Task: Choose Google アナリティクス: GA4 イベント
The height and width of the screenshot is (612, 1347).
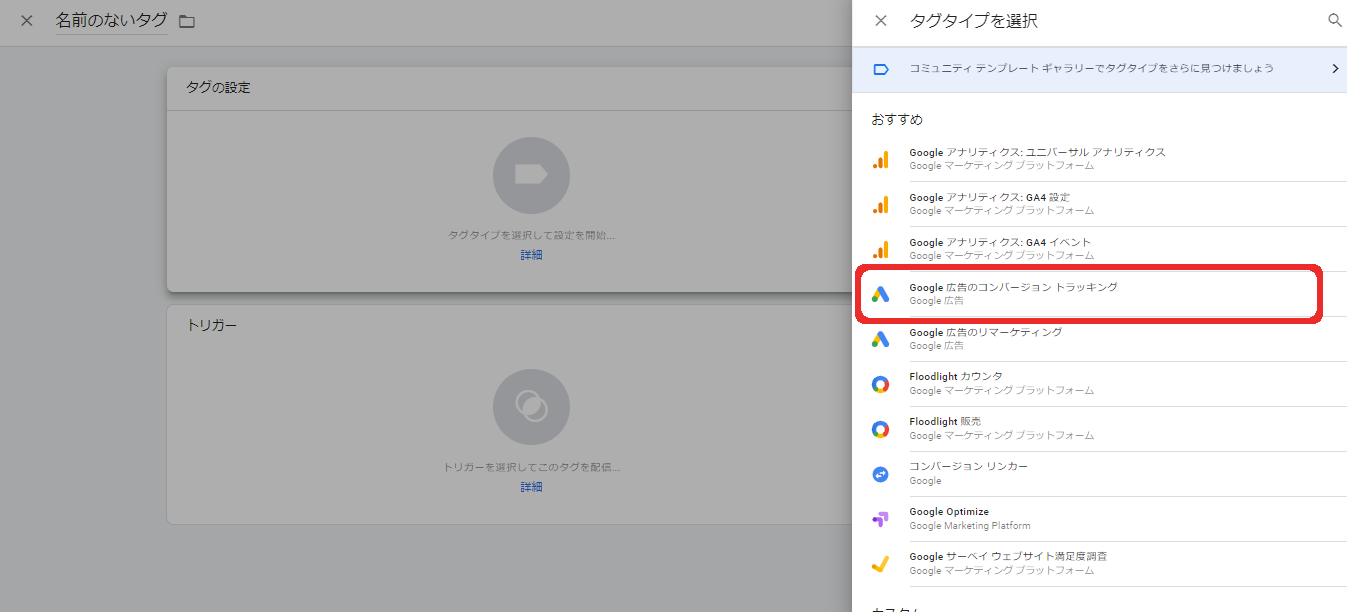Action: tap(1000, 242)
